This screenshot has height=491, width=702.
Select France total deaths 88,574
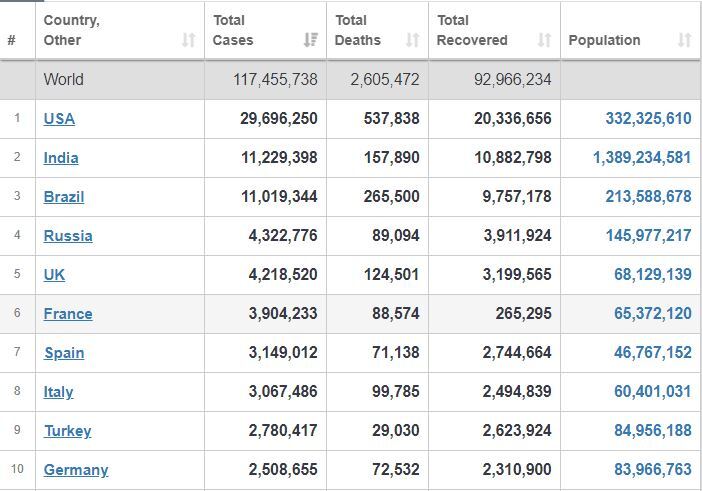pyautogui.click(x=396, y=313)
